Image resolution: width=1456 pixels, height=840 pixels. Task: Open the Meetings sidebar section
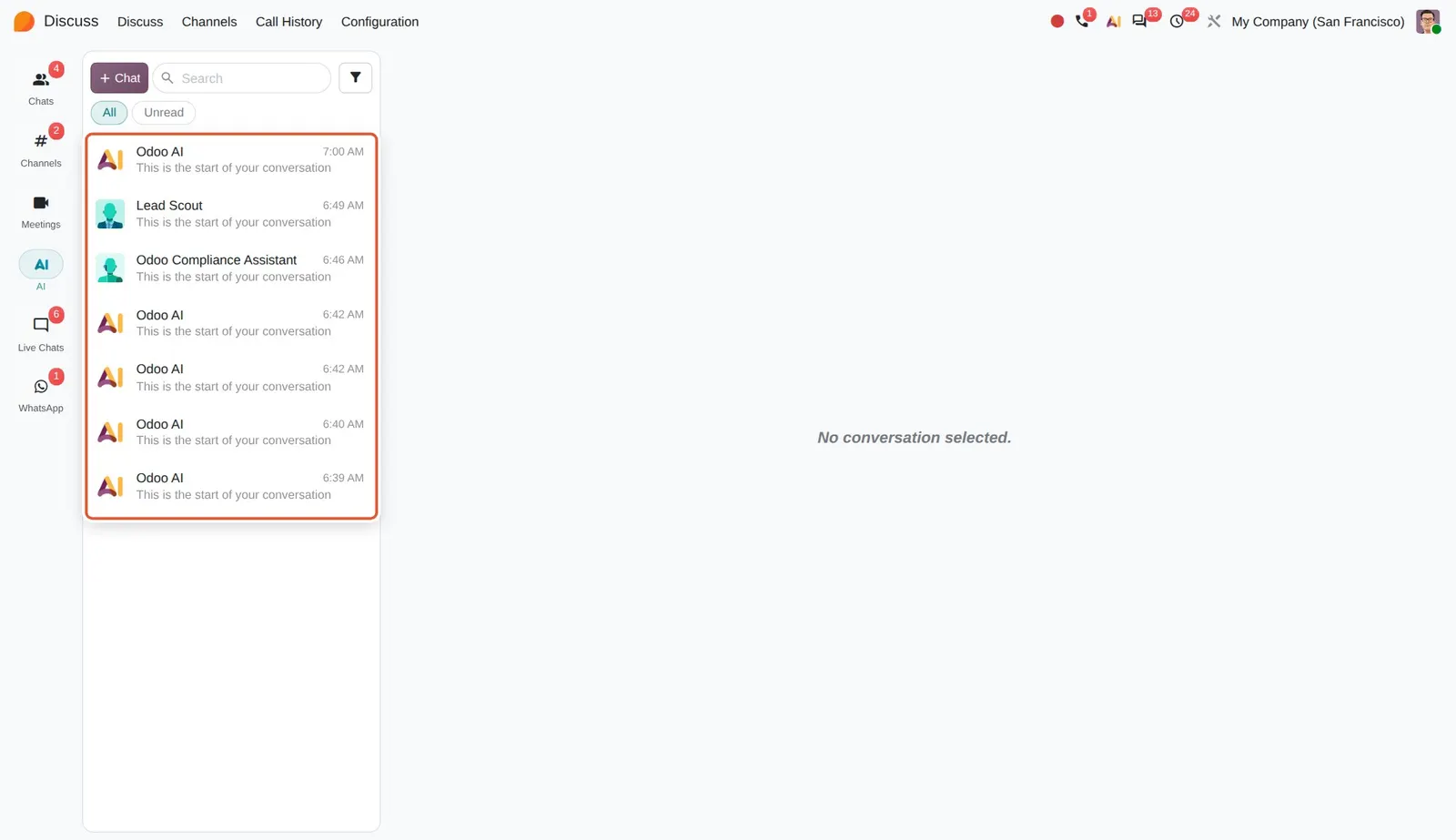[41, 211]
